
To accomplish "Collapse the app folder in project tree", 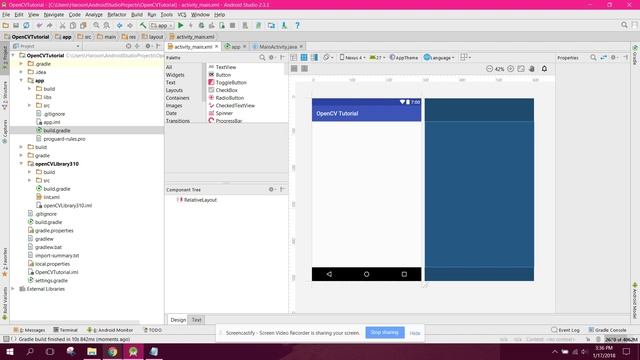I will pos(21,80).
